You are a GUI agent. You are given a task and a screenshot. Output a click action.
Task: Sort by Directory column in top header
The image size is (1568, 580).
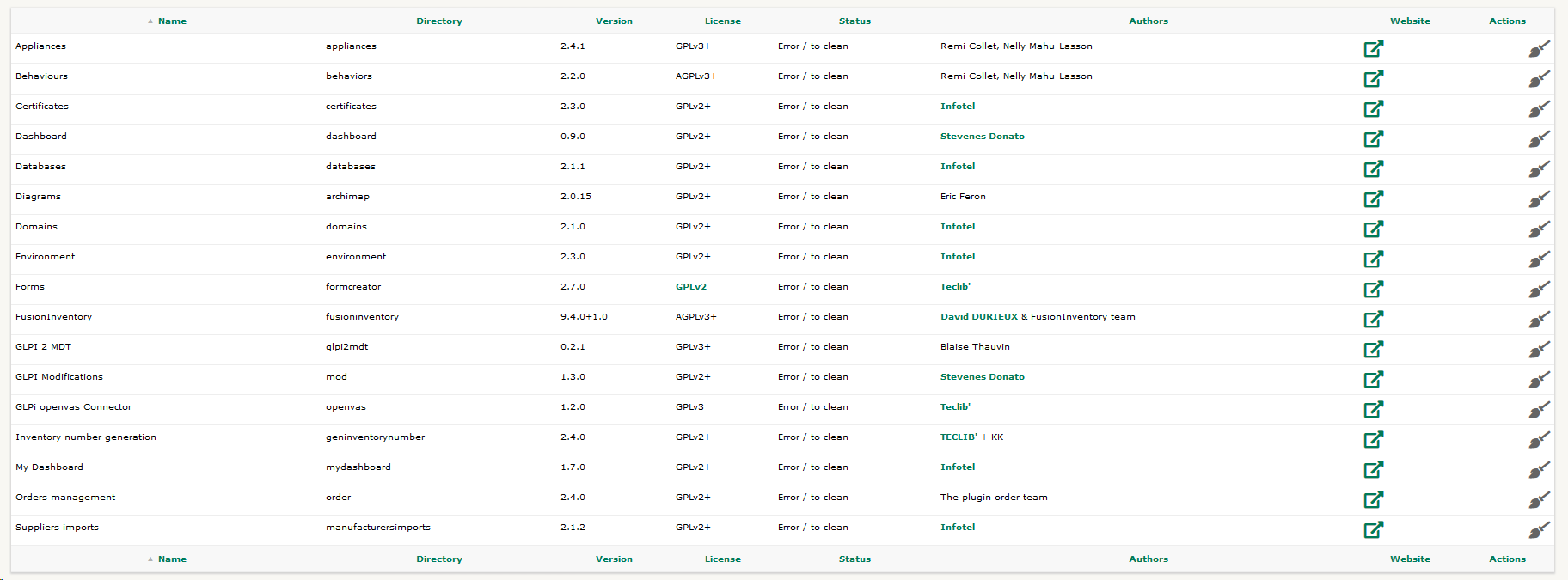[x=439, y=21]
